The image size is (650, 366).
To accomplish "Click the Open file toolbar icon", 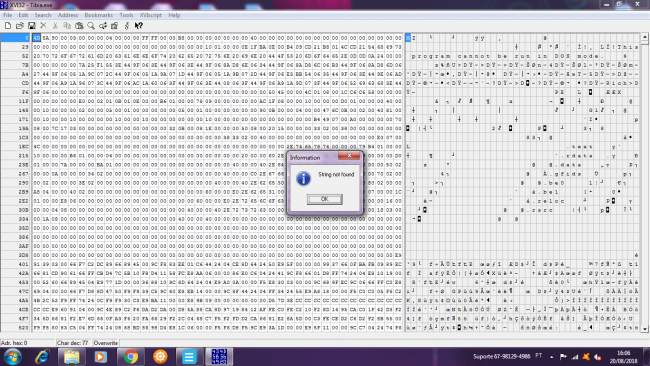I will [19, 26].
